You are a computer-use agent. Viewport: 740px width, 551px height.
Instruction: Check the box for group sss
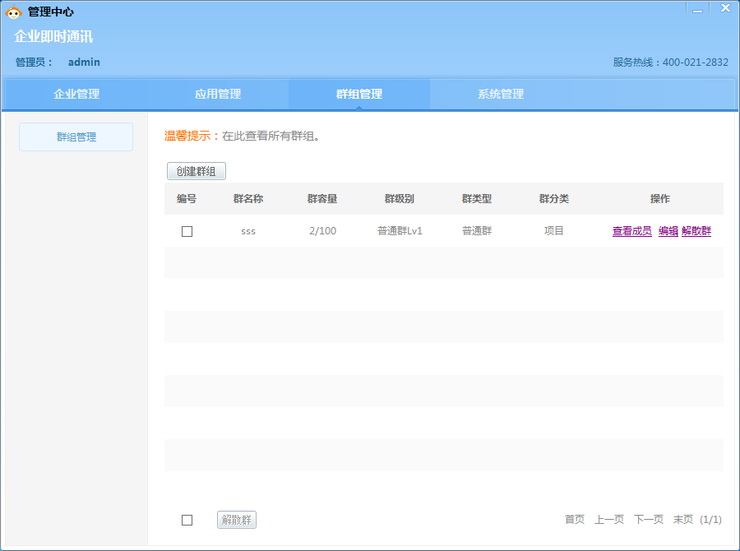coord(187,231)
